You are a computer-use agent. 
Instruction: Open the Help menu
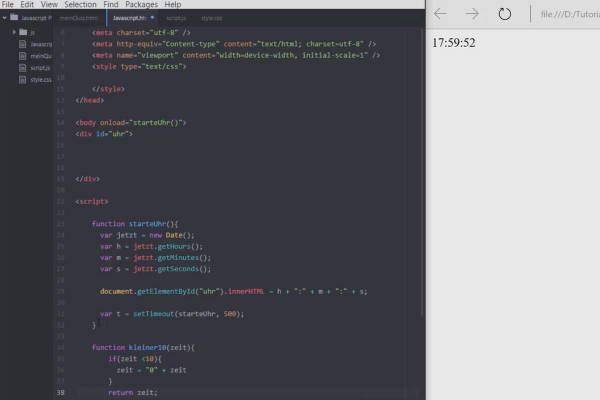tap(173, 5)
